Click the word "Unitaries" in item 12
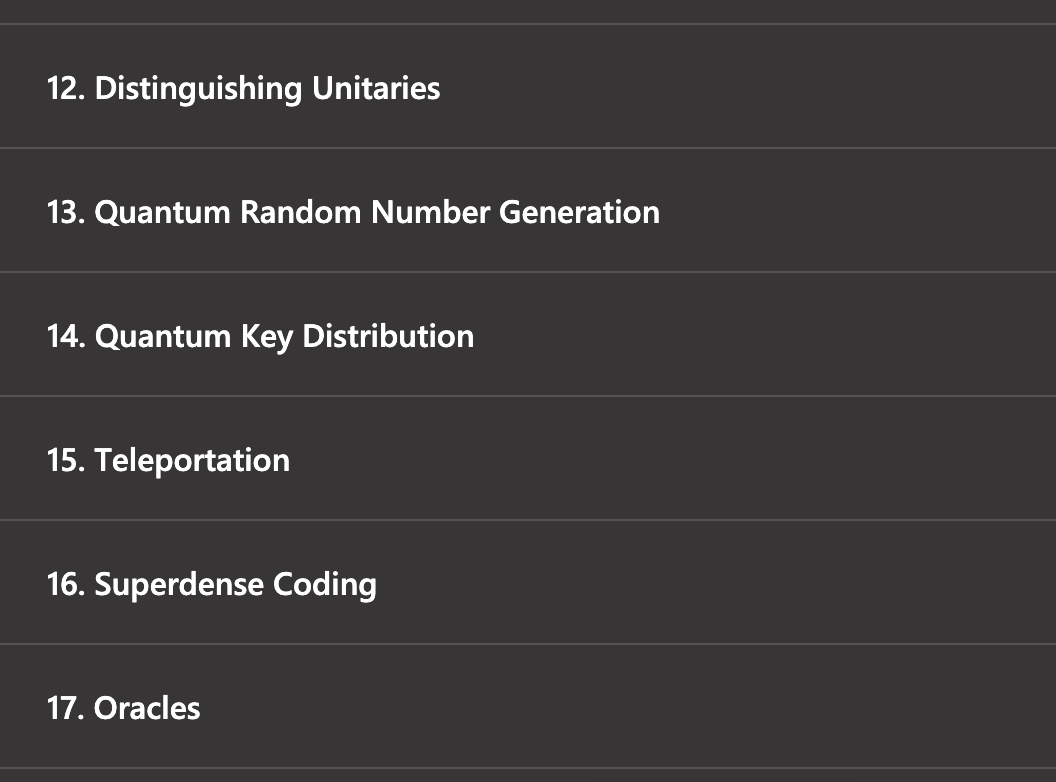 376,88
